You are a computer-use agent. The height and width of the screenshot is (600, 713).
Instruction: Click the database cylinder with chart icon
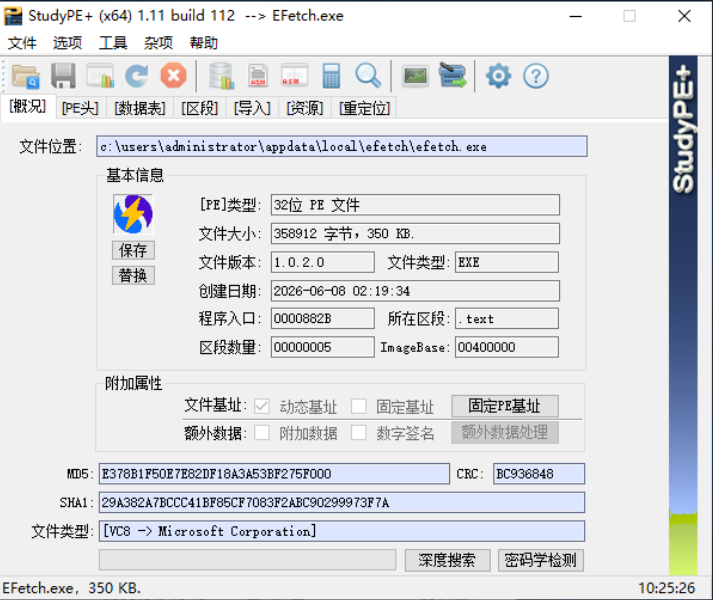221,76
